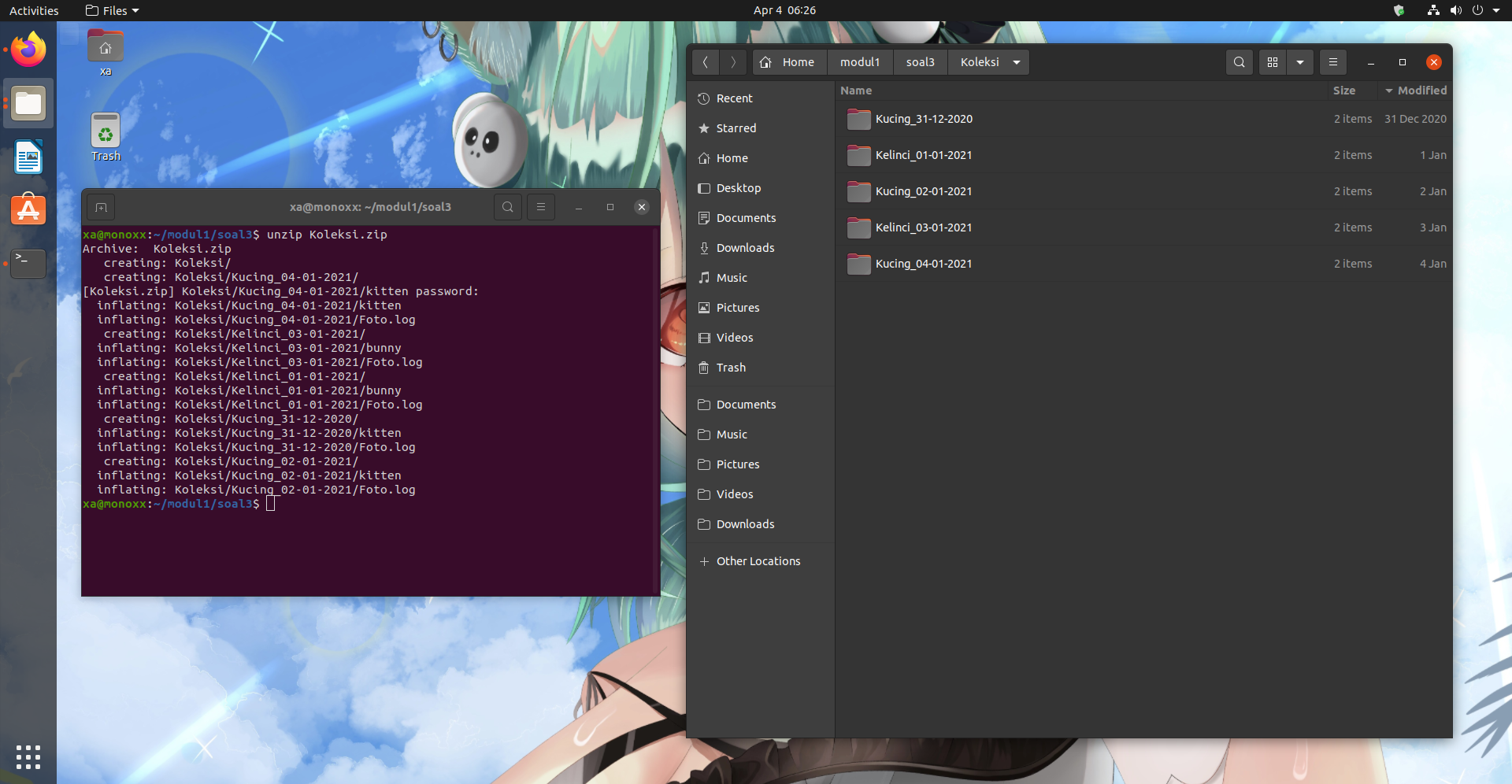Open the first Documents sidebar entry
This screenshot has height=784, width=1512.
click(761, 218)
